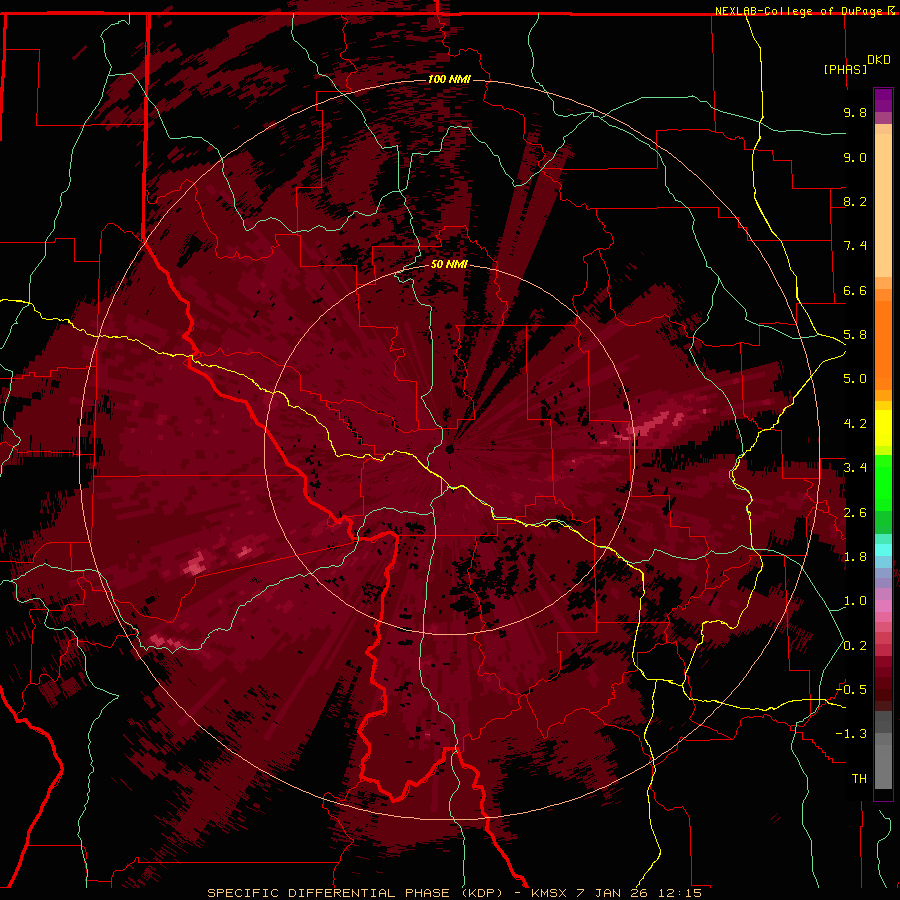Click the 50 NMI range ring label
The image size is (900, 900).
point(449,264)
